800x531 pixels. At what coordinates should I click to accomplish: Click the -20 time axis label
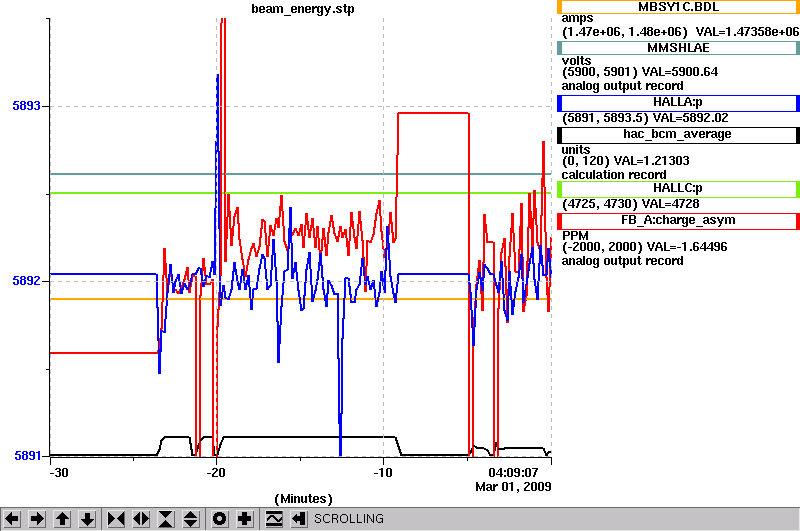pyautogui.click(x=216, y=473)
